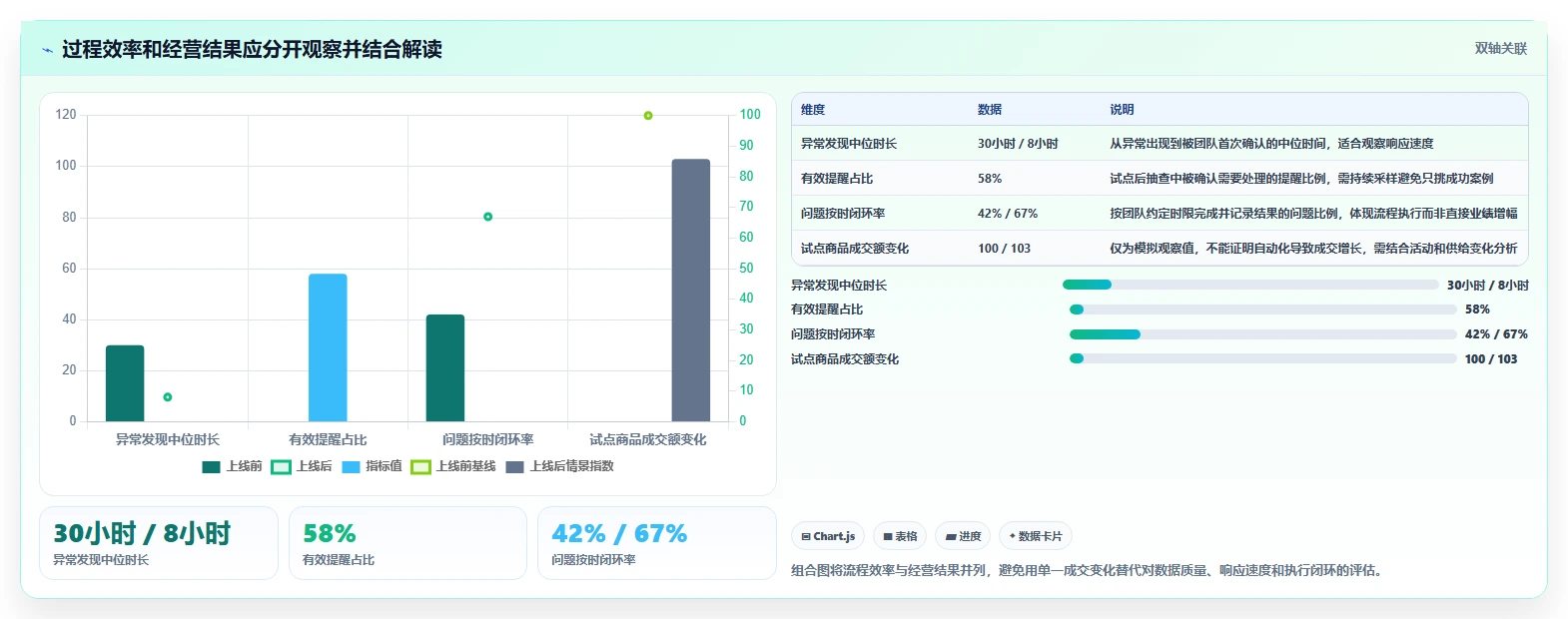Click the description starting 仅为模拟观察值

(x=1313, y=249)
